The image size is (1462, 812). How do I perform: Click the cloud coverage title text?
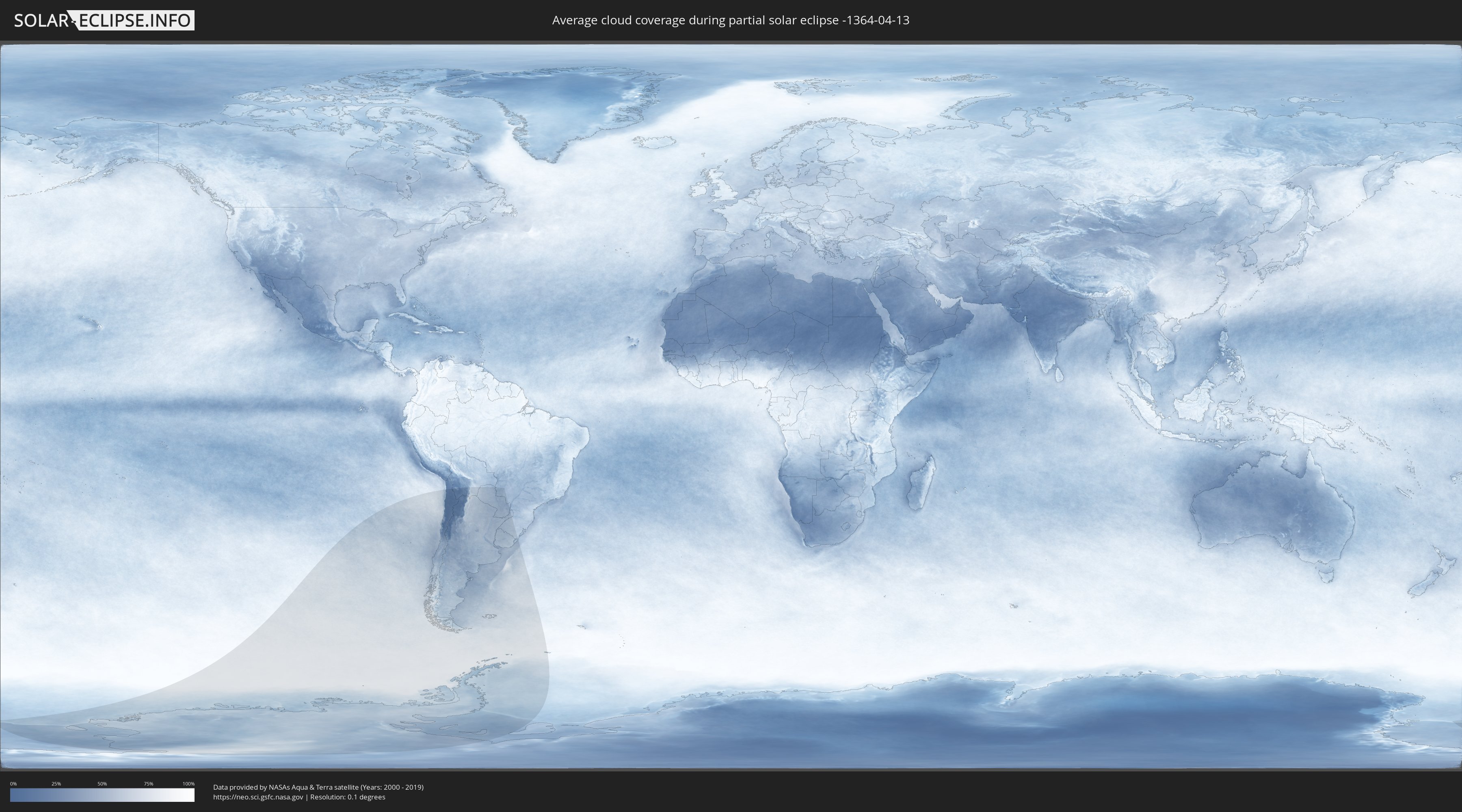(731, 20)
